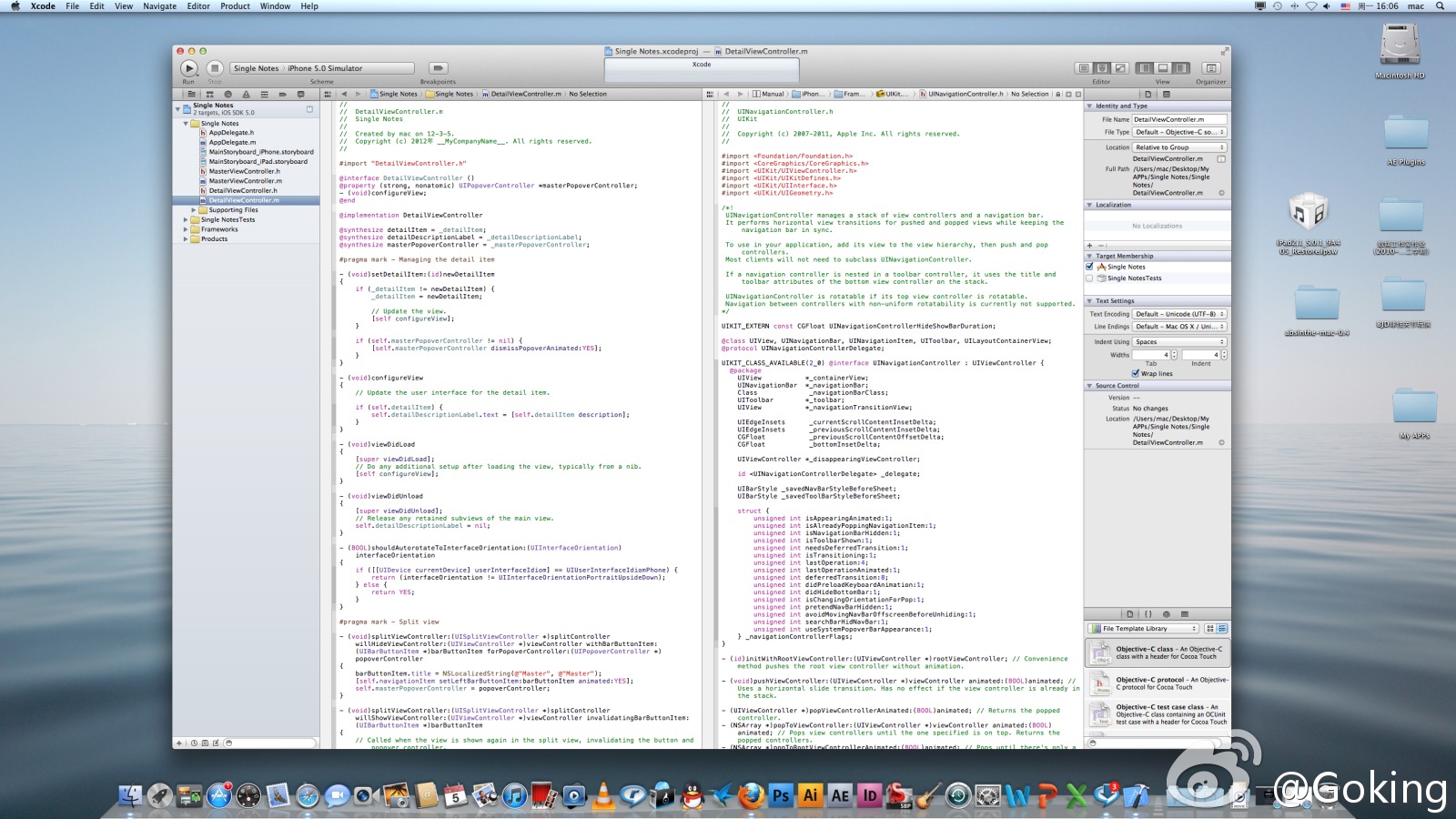The height and width of the screenshot is (819, 1456).
Task: Click the Tab width field
Action: click(1151, 355)
